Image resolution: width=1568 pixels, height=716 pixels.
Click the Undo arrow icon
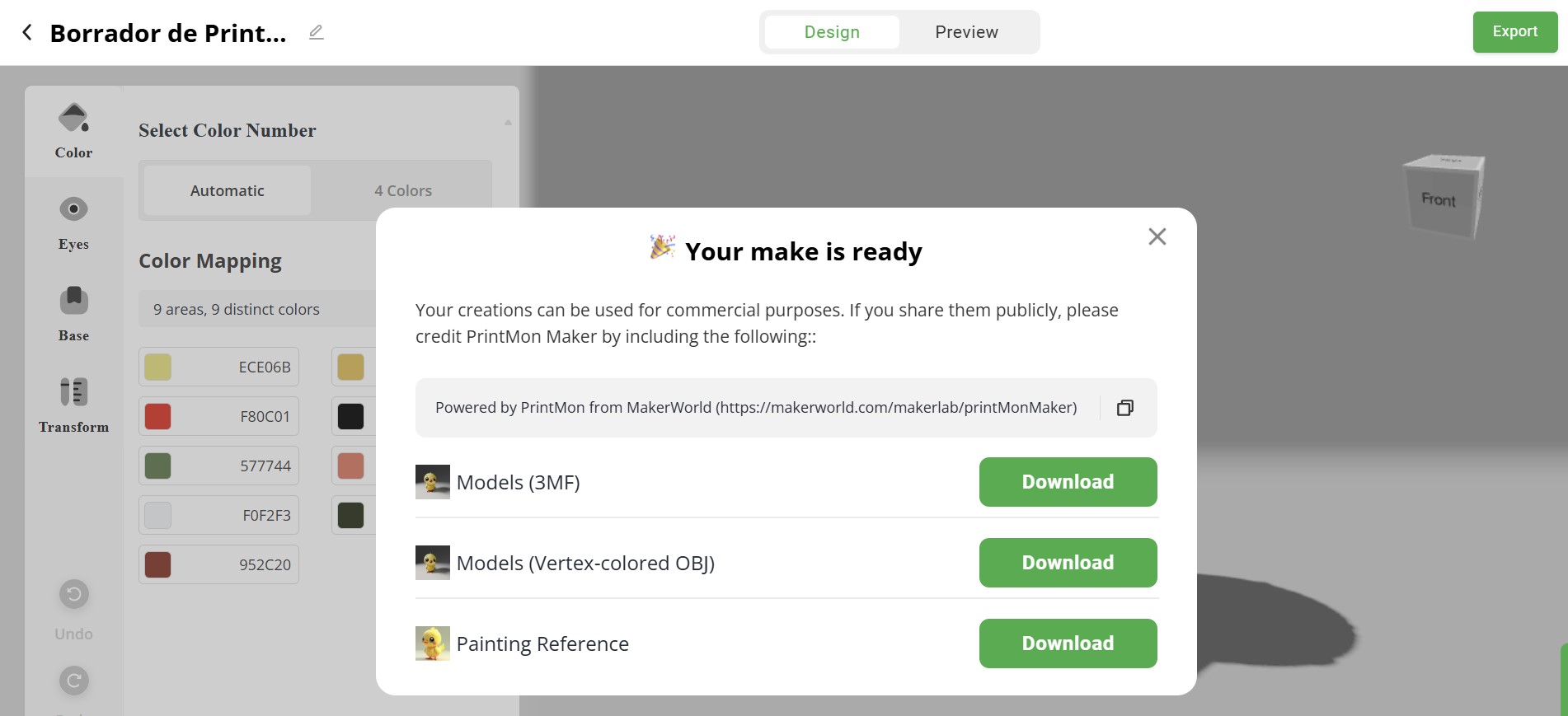[x=73, y=594]
